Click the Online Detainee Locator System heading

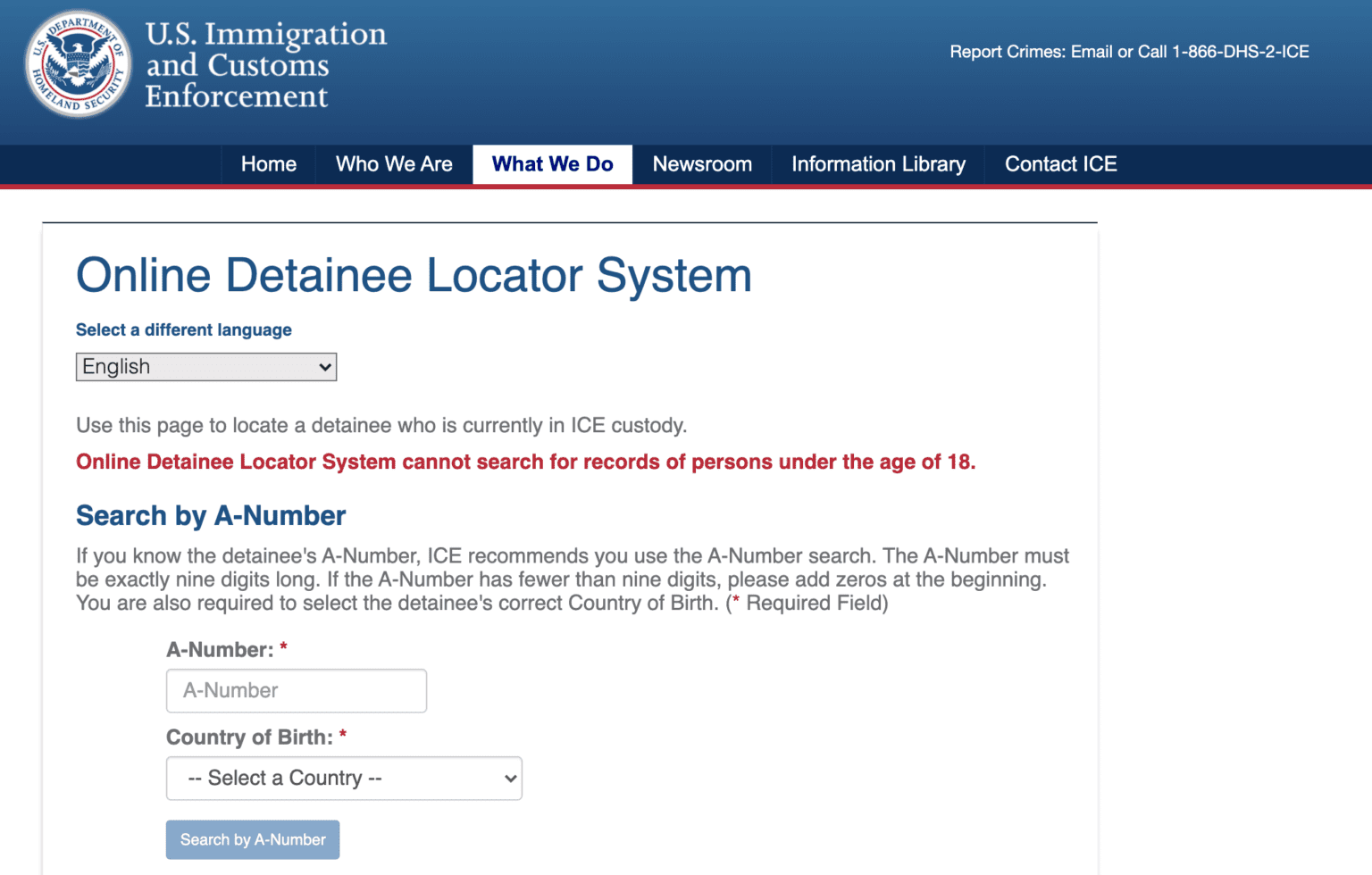point(414,275)
